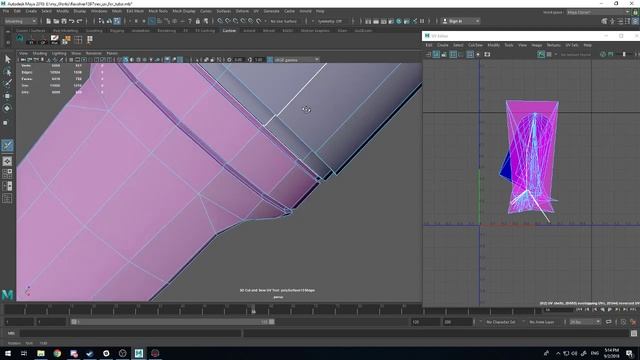Open the Cut/Sew menu in UV Editor
Viewport: 640px width, 360px height.
[x=475, y=45]
